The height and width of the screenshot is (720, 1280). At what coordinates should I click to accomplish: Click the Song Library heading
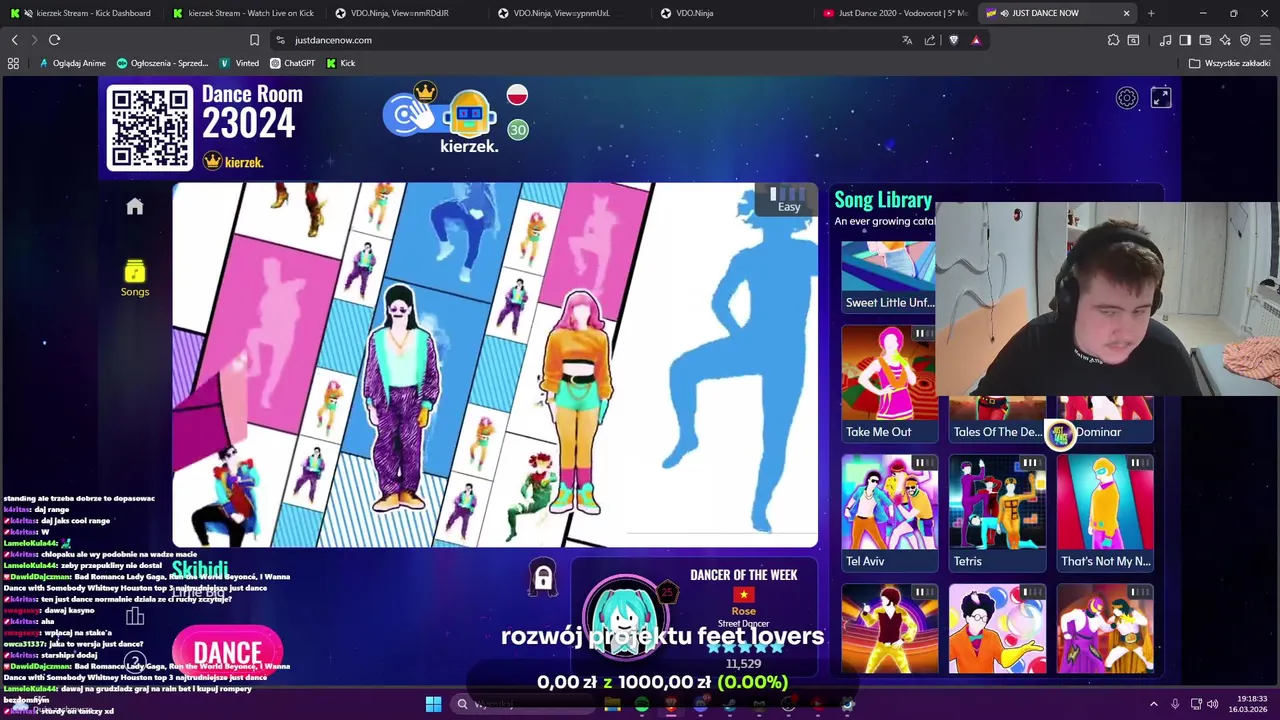pos(883,200)
